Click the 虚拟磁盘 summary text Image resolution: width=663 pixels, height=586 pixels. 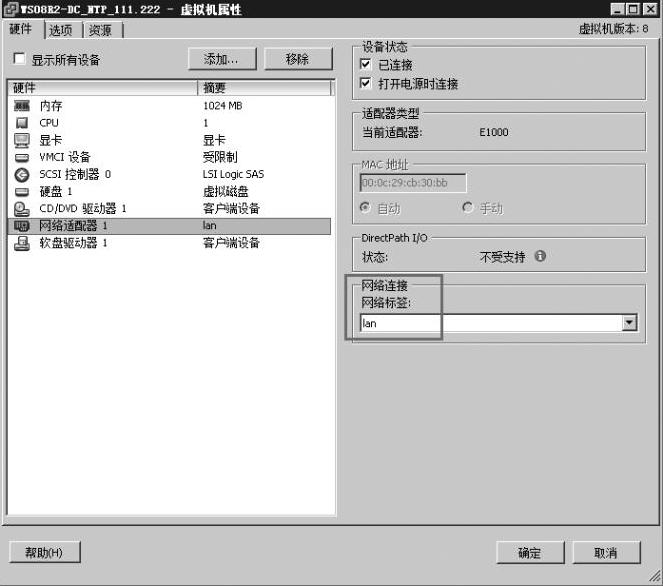click(x=225, y=192)
